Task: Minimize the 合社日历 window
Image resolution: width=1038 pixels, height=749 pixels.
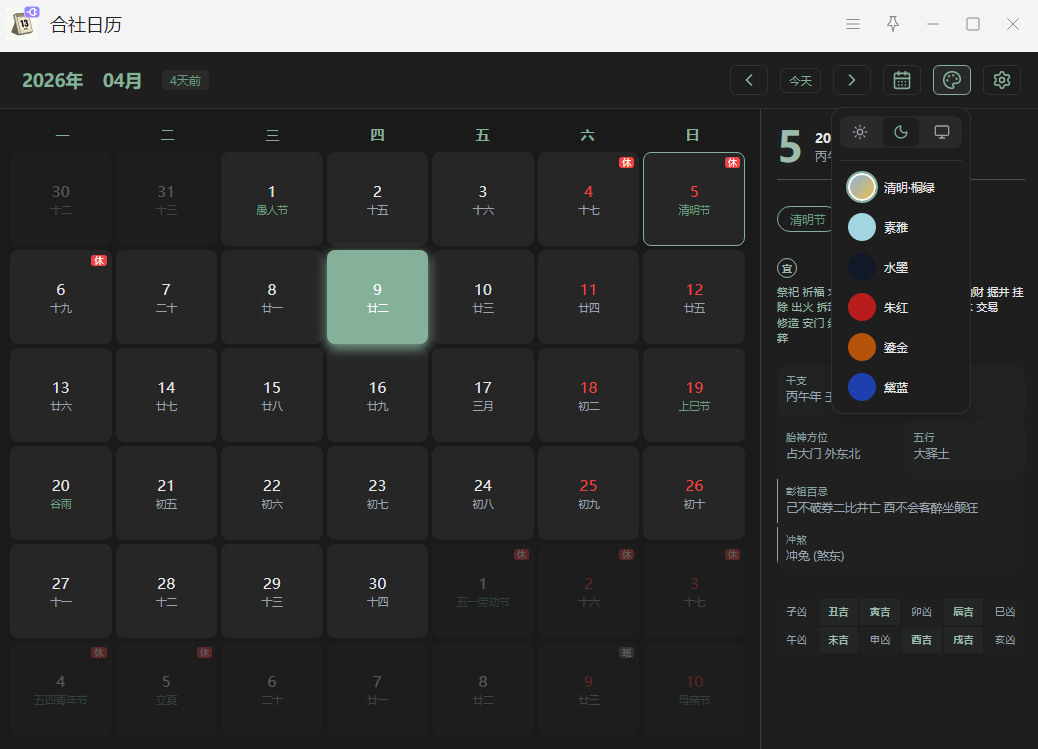Action: pos(933,25)
